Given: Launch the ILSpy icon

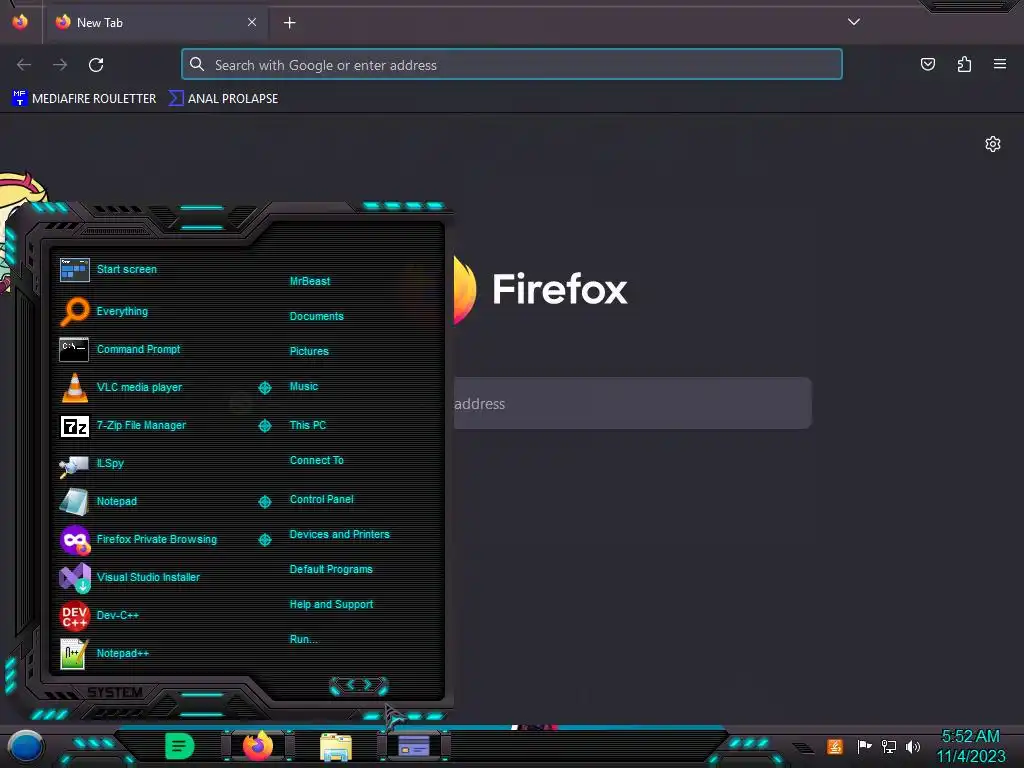Looking at the screenshot, I should point(74,464).
